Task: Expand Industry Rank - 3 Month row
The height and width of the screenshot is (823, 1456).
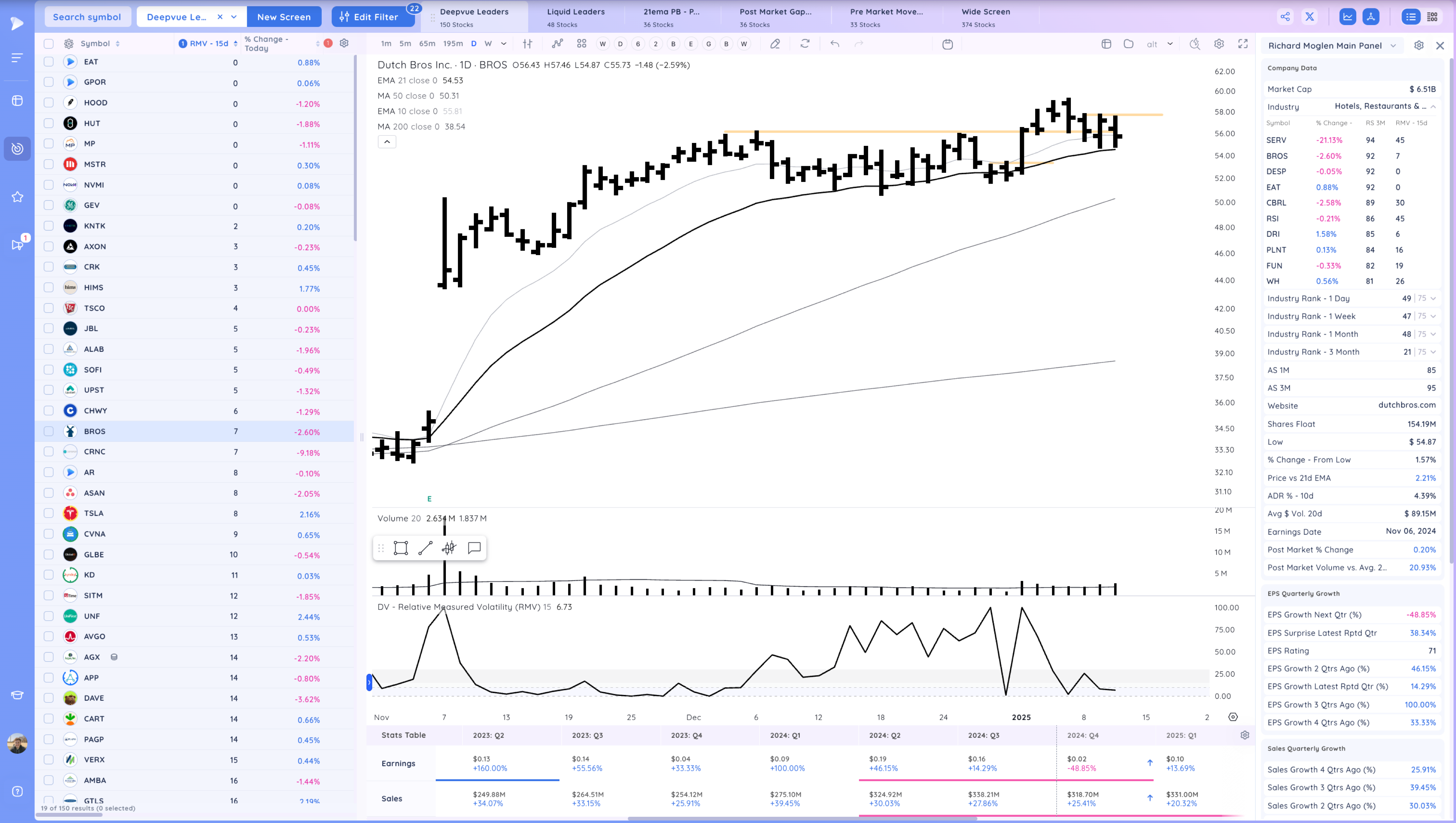Action: point(1433,352)
